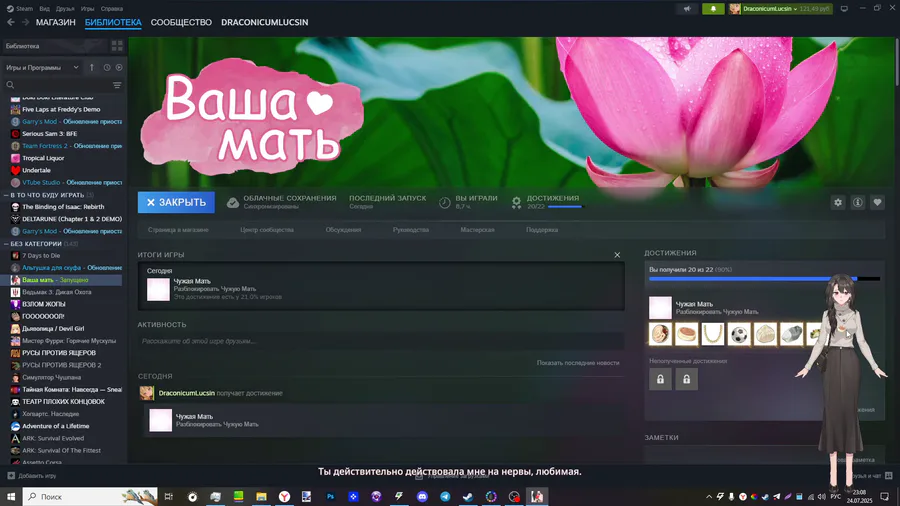Viewport: 900px width, 506px height.
Task: Click Добавить игру at the bottom
Action: tap(32, 476)
